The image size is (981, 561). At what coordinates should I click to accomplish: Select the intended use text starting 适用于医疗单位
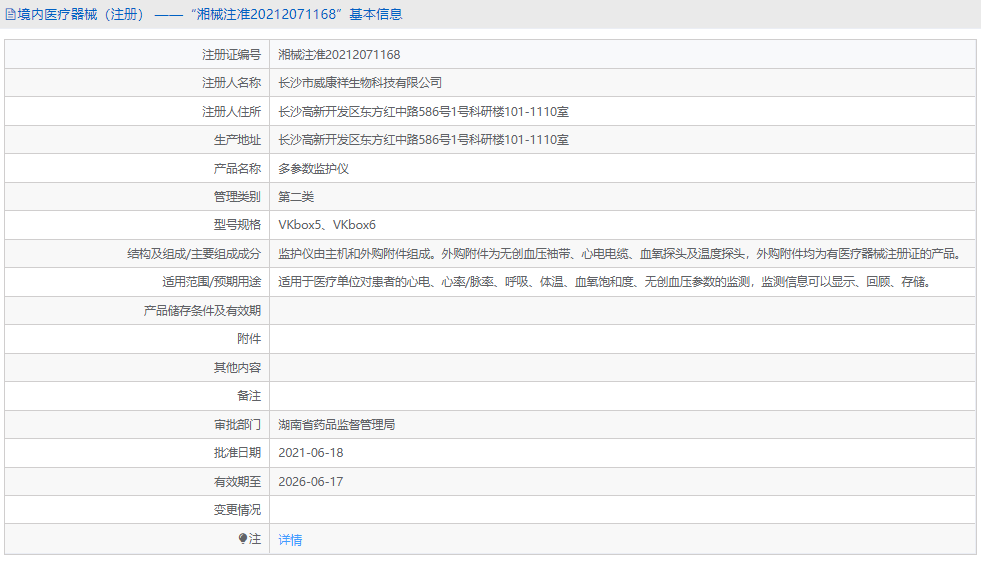point(605,281)
